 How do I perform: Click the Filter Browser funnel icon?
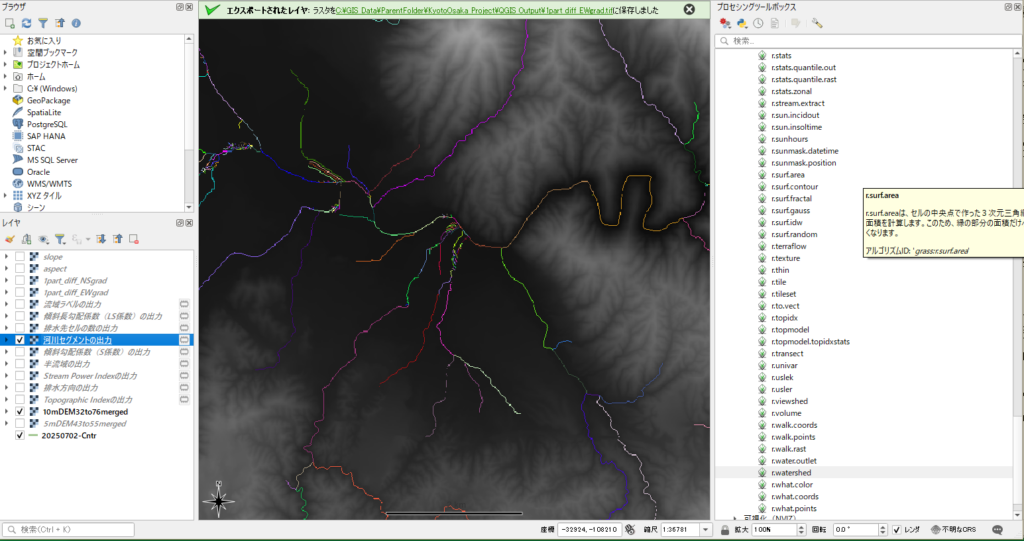(43, 22)
